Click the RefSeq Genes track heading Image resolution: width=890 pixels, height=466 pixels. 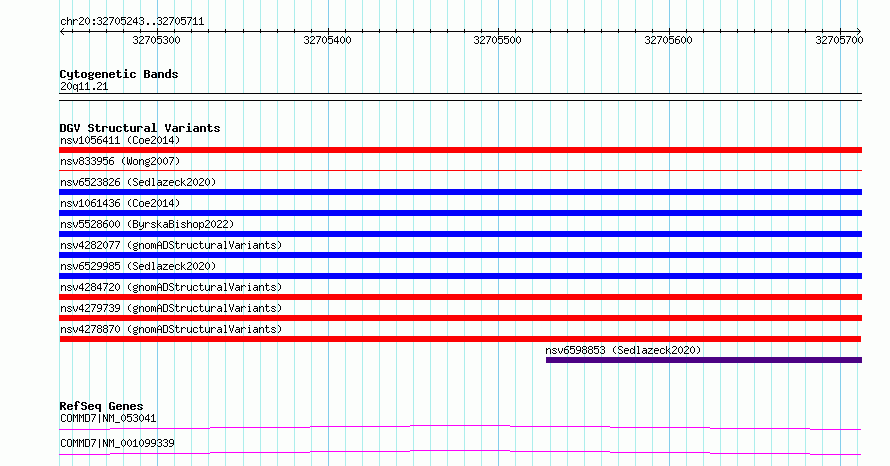[101, 406]
